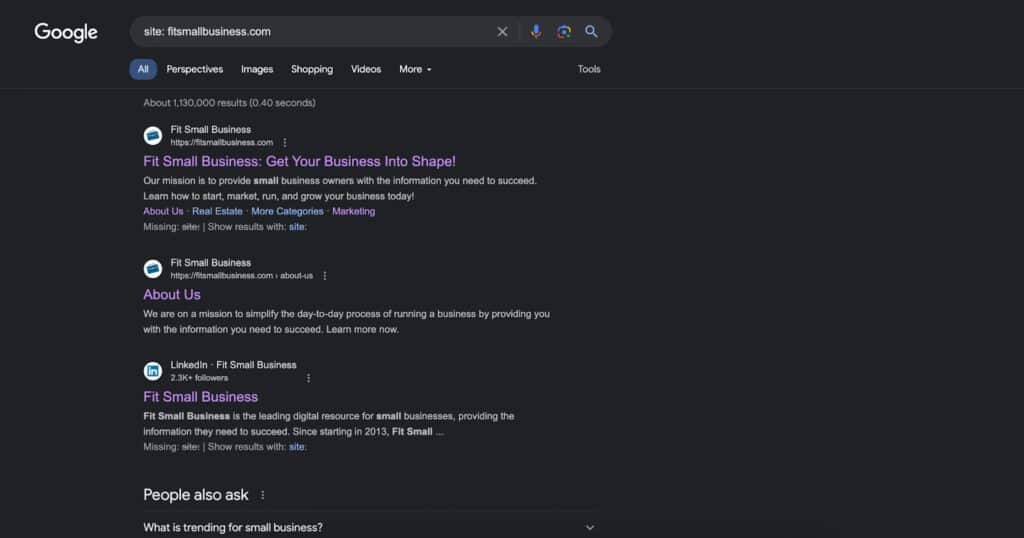
Task: Click the LinkedIn favicon icon
Action: [x=153, y=371]
